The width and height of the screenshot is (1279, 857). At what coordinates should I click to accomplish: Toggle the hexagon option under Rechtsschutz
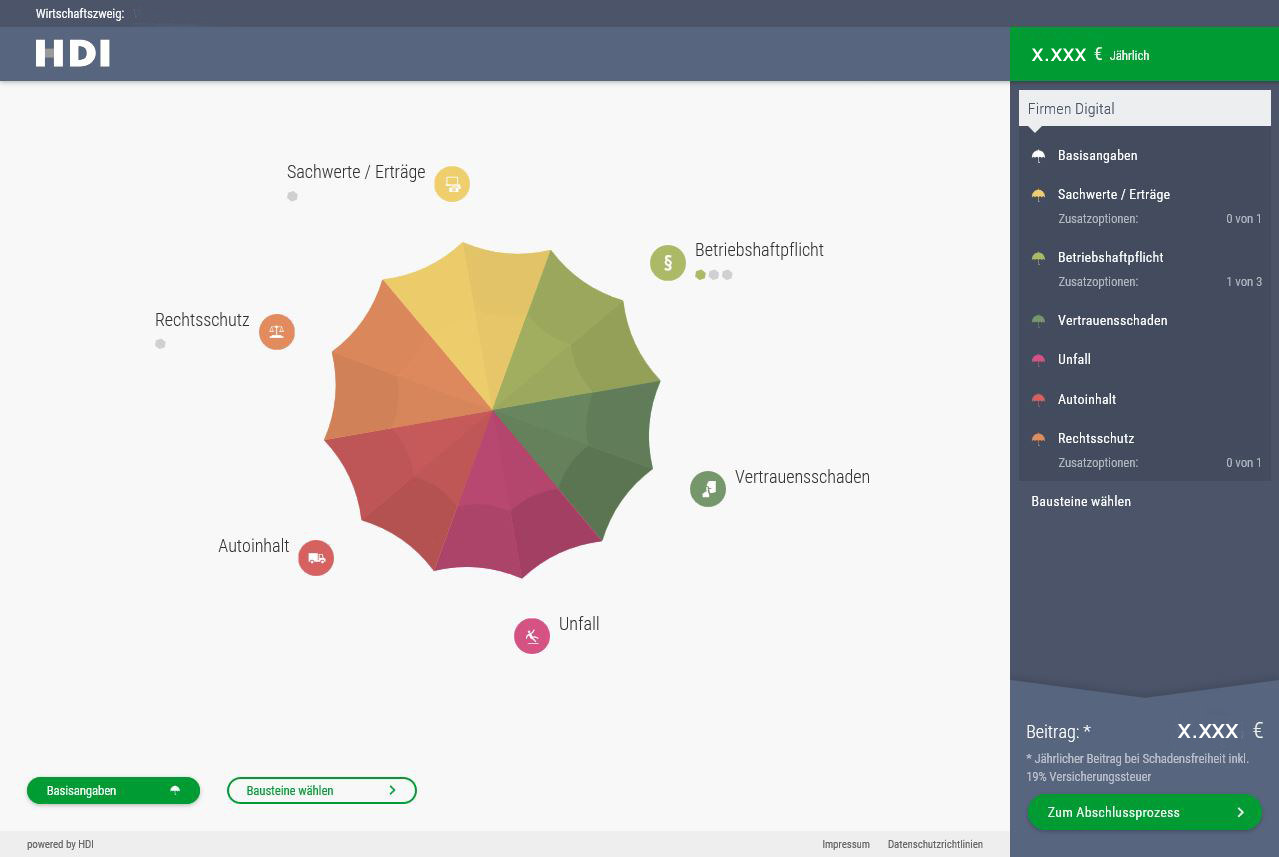pos(160,344)
